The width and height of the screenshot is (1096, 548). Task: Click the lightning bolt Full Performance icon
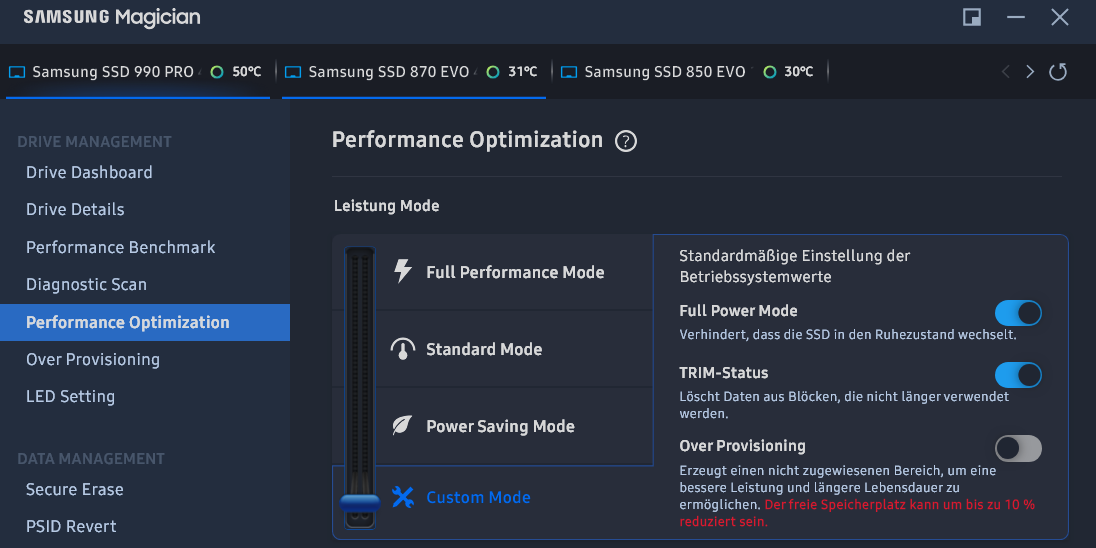[x=403, y=271]
